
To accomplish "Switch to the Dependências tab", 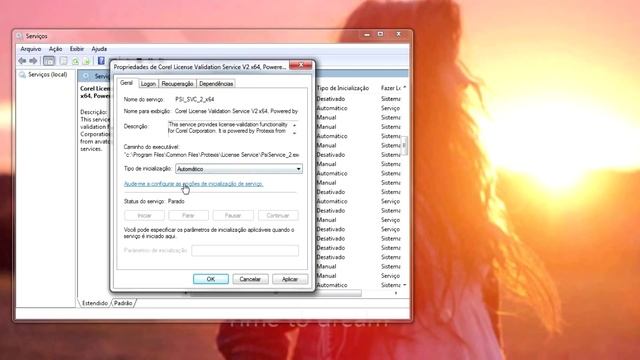I will coord(216,84).
